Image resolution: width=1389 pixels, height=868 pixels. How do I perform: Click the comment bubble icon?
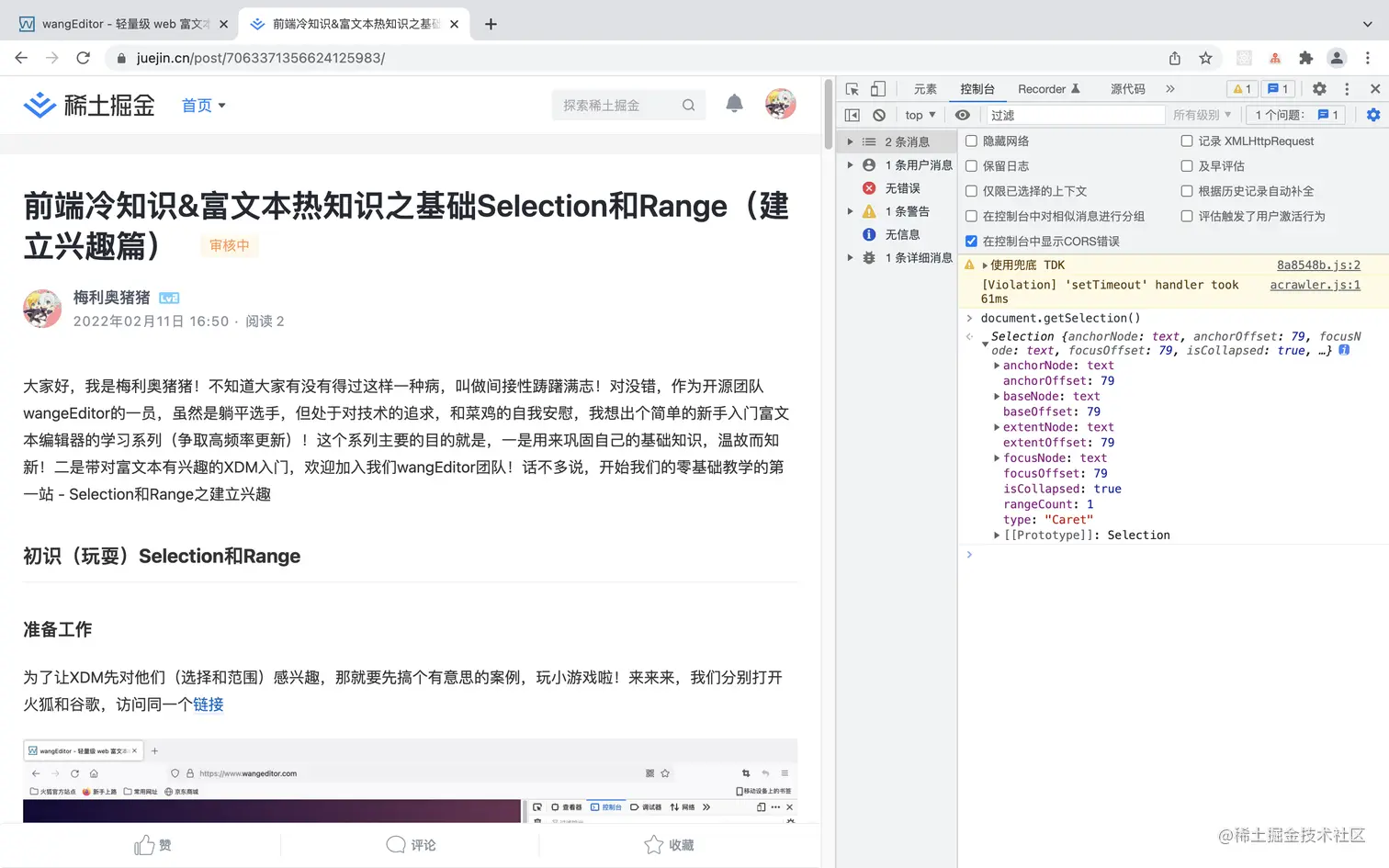click(x=396, y=844)
